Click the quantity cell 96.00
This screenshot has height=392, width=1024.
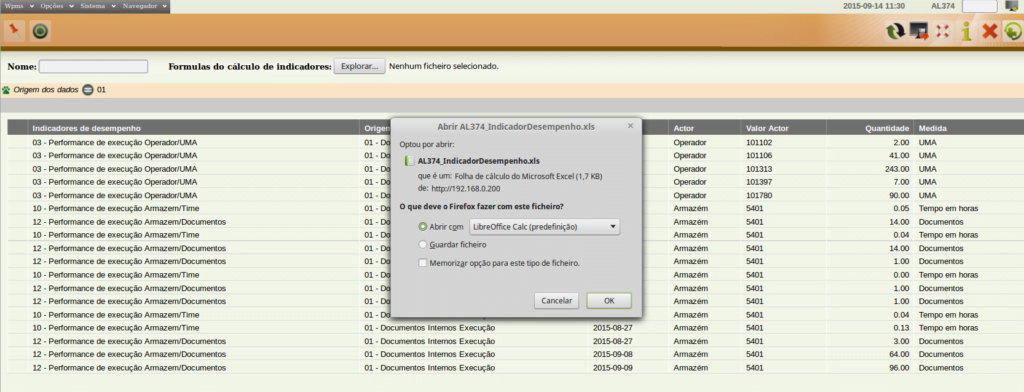coord(899,368)
